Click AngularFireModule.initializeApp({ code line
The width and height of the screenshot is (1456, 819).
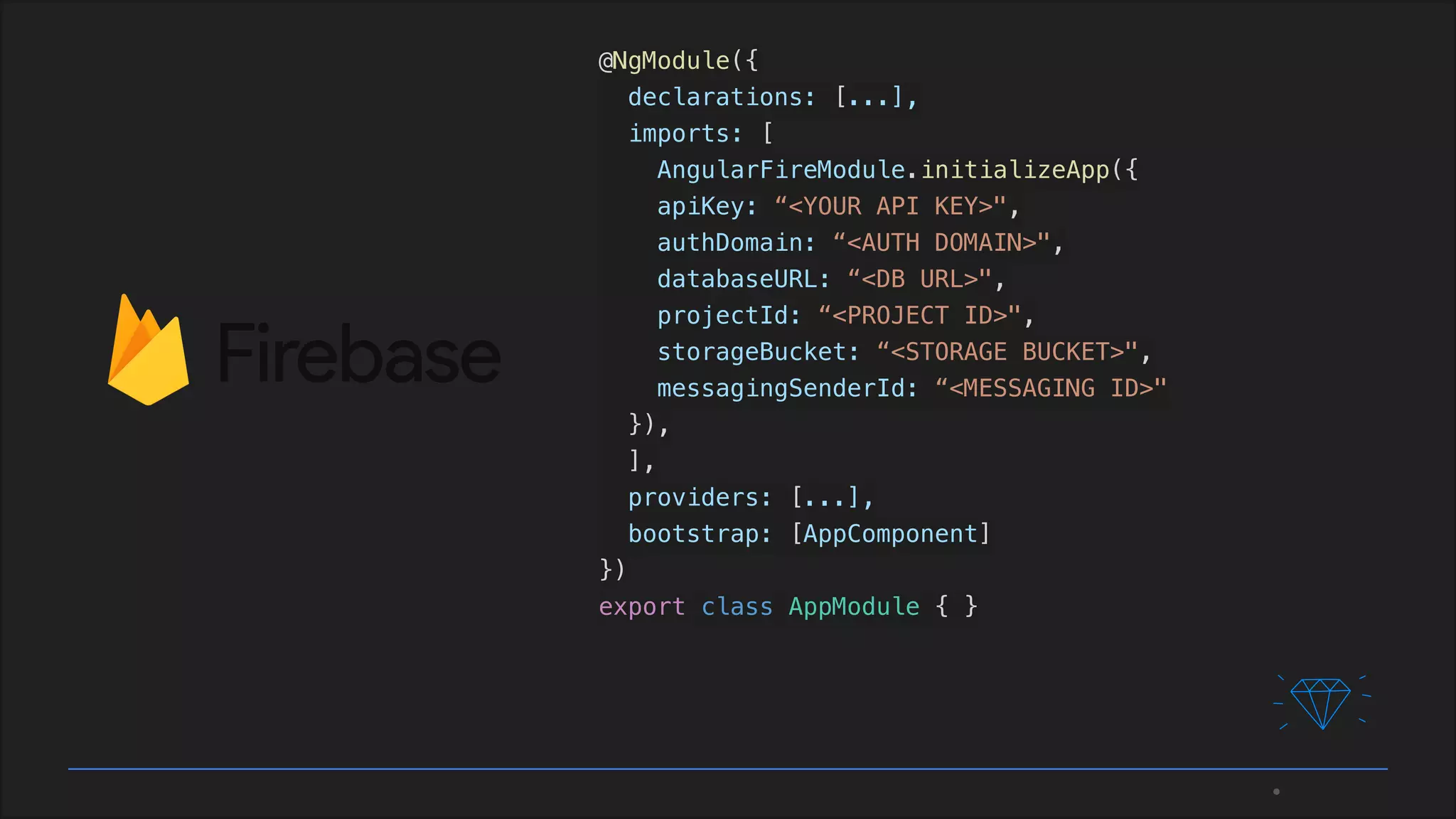pyautogui.click(x=897, y=170)
